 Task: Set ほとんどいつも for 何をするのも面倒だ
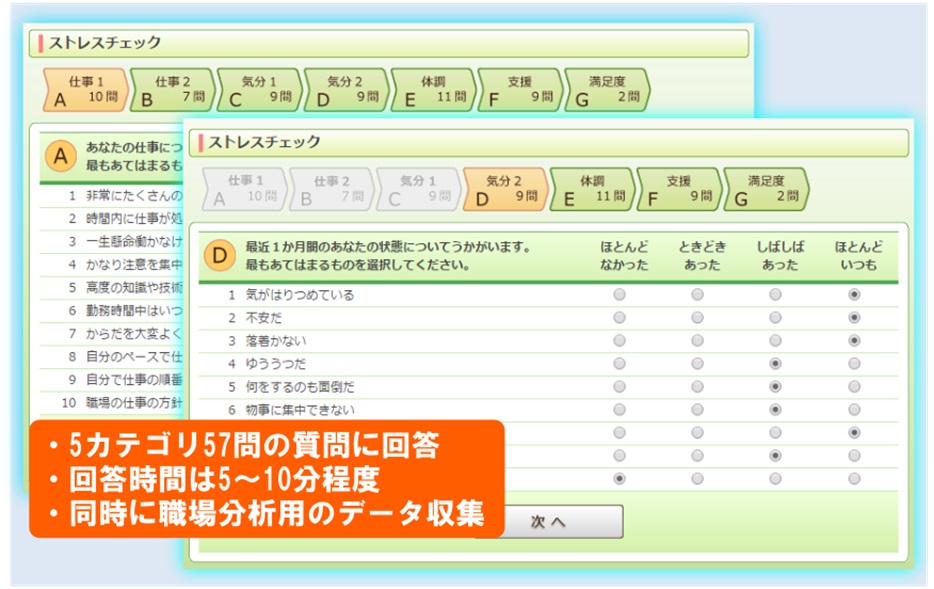854,387
